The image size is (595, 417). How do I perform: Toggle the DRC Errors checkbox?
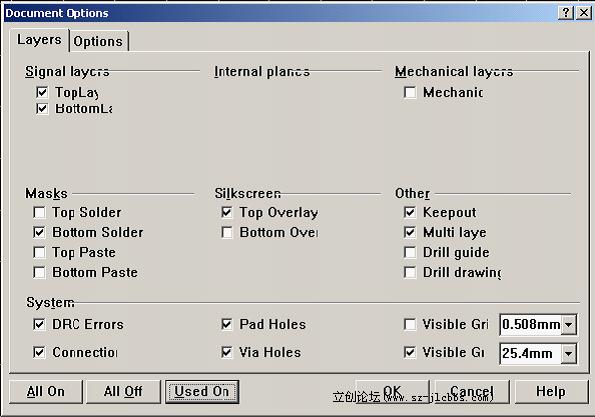click(39, 324)
